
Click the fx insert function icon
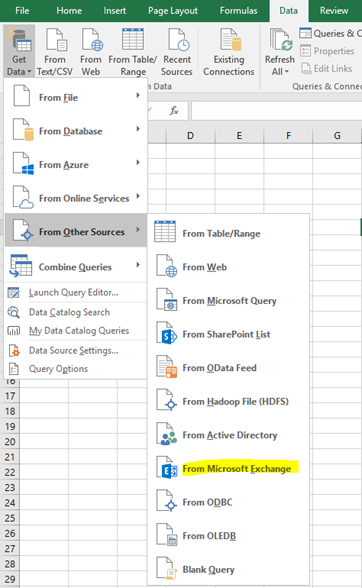(174, 110)
